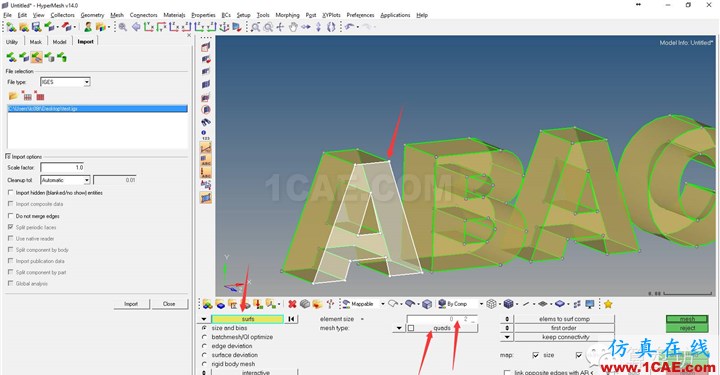Switch to the Mask tab
Viewport: 720px width, 375px height.
(35, 42)
